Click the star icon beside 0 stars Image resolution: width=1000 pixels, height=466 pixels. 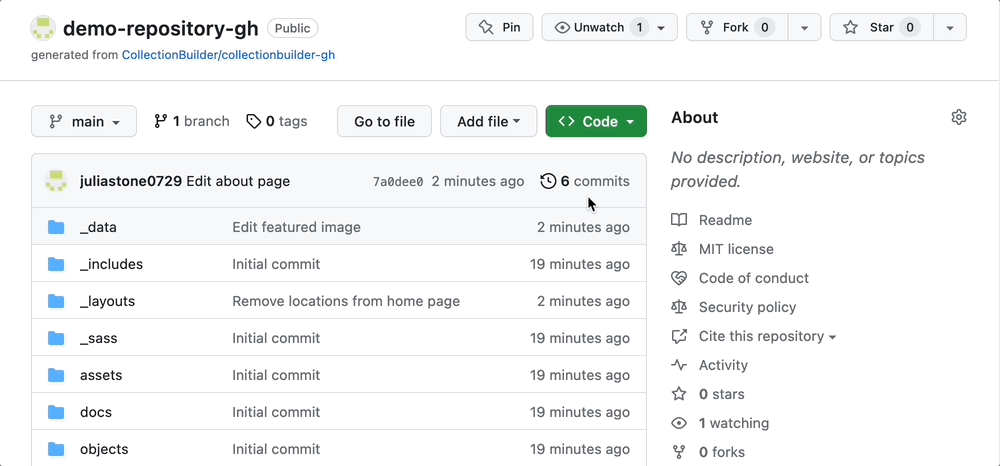click(x=679, y=394)
